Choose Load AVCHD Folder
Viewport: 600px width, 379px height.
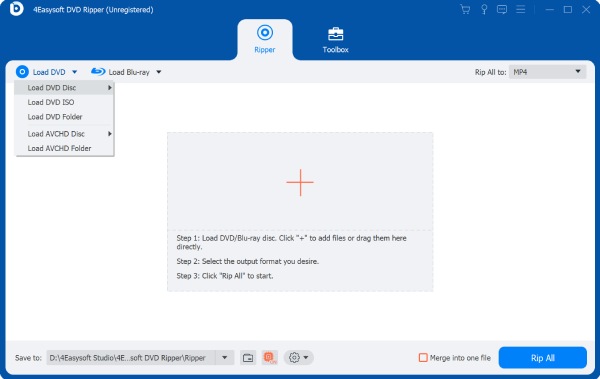[64, 148]
